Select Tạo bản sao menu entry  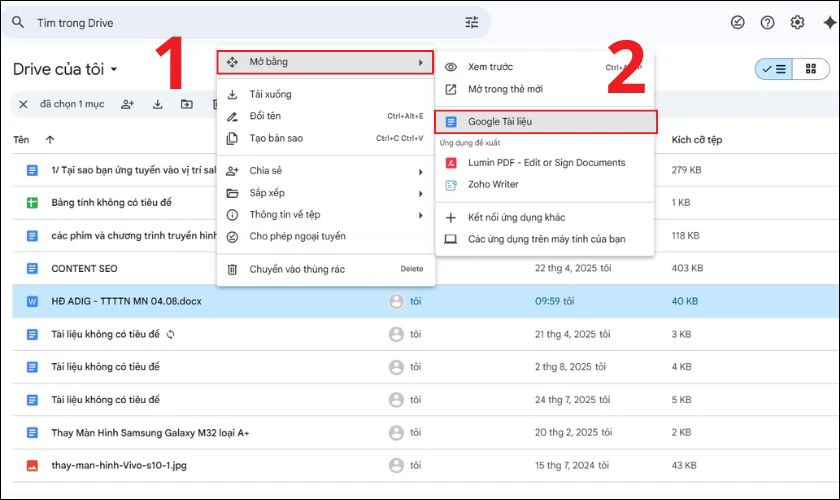(x=325, y=138)
